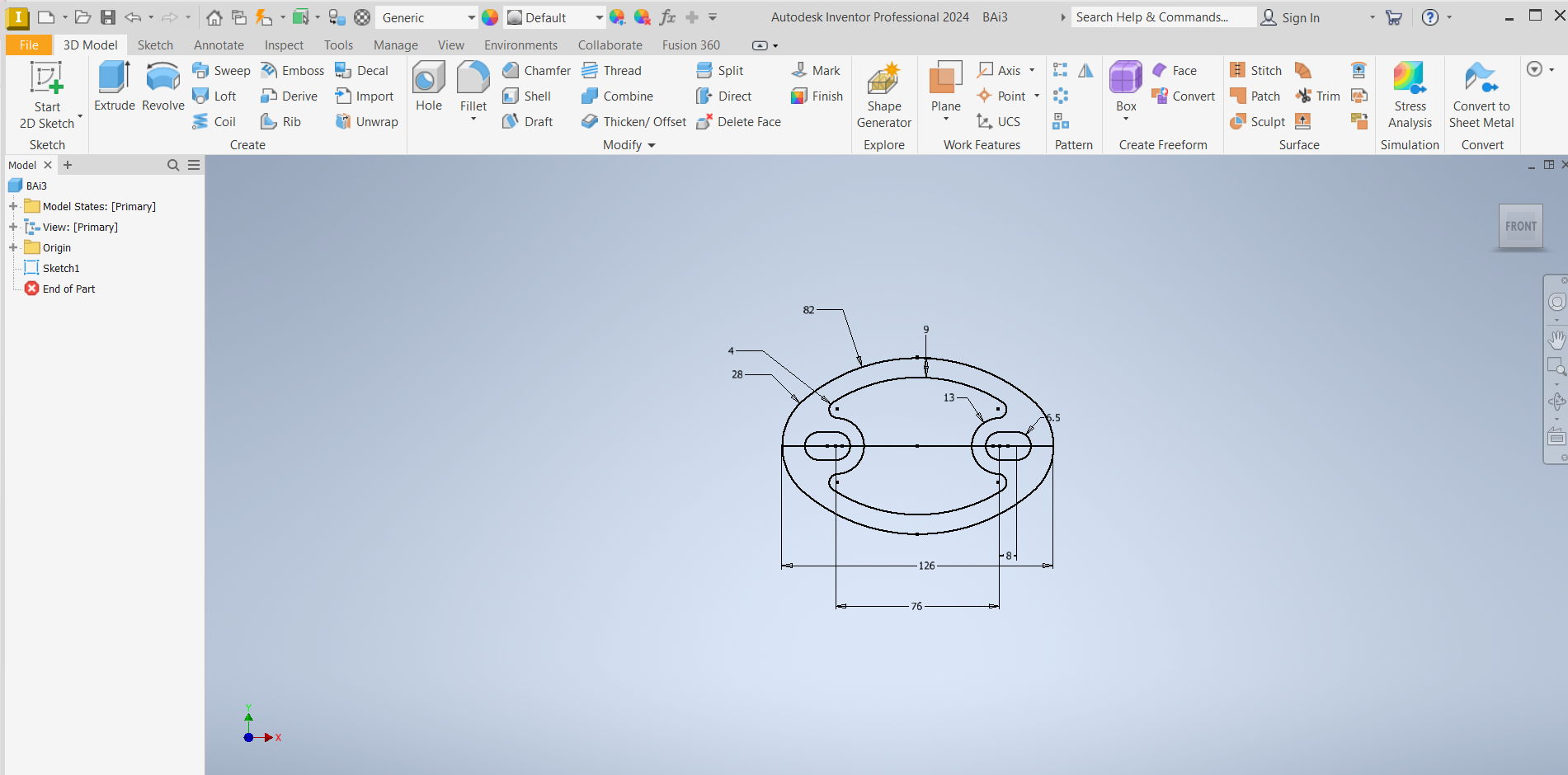Click the File menu button
Viewport: 1568px width, 775px height.
tap(29, 45)
